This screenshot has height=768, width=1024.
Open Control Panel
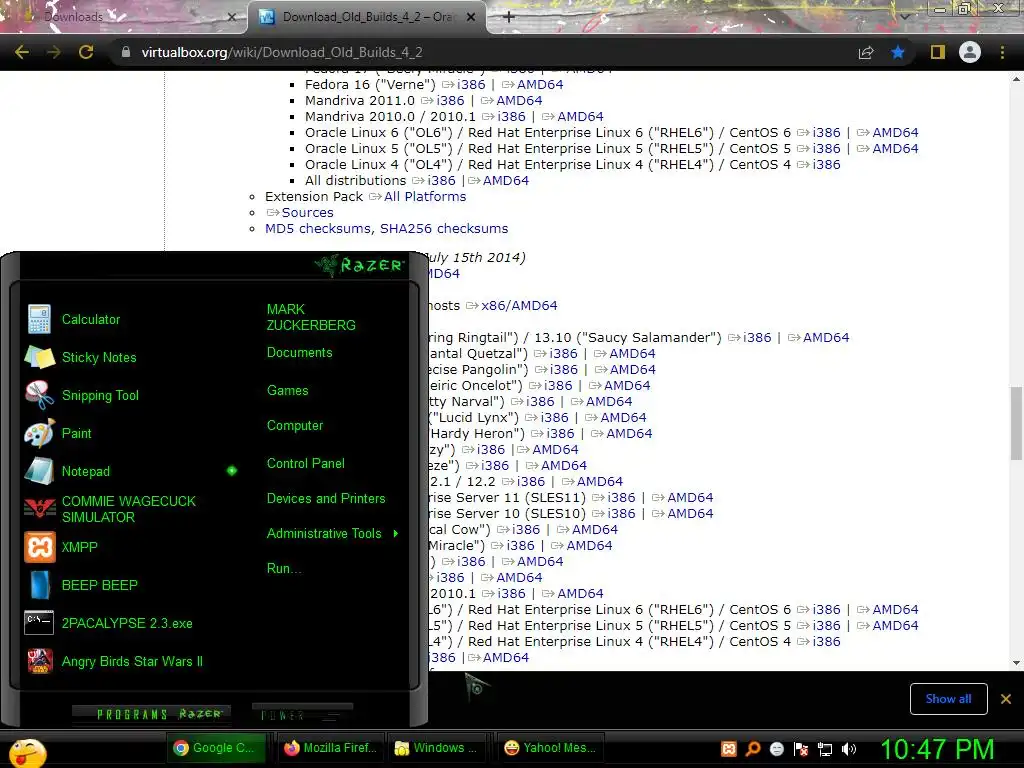coord(306,464)
